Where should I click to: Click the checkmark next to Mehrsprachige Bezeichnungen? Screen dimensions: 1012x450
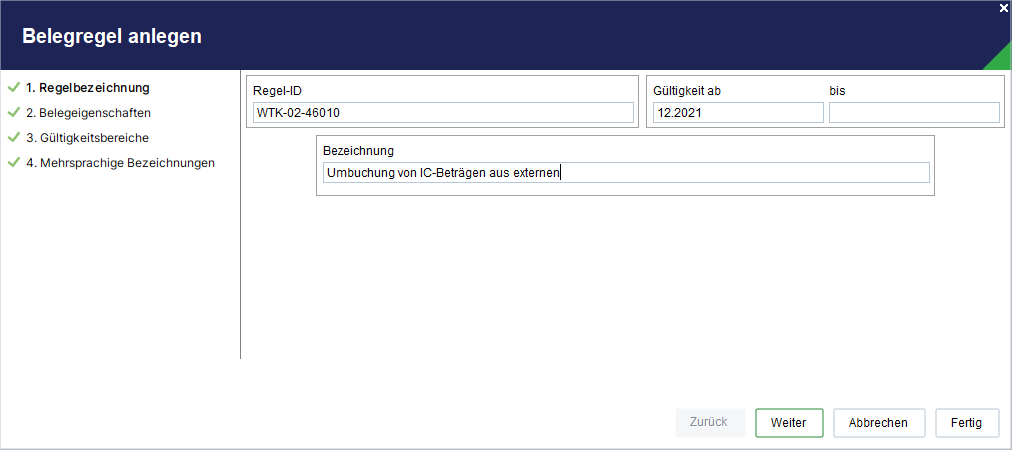(x=14, y=163)
